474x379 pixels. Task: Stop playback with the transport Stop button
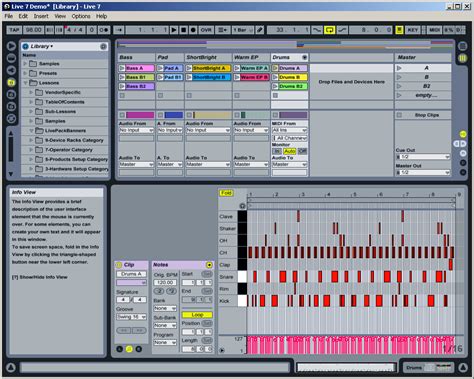(183, 30)
